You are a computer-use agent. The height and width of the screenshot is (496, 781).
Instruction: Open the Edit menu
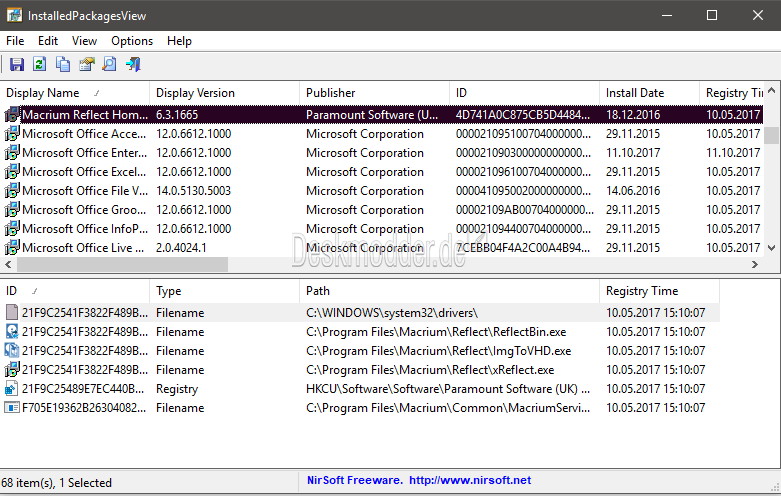pyautogui.click(x=48, y=41)
